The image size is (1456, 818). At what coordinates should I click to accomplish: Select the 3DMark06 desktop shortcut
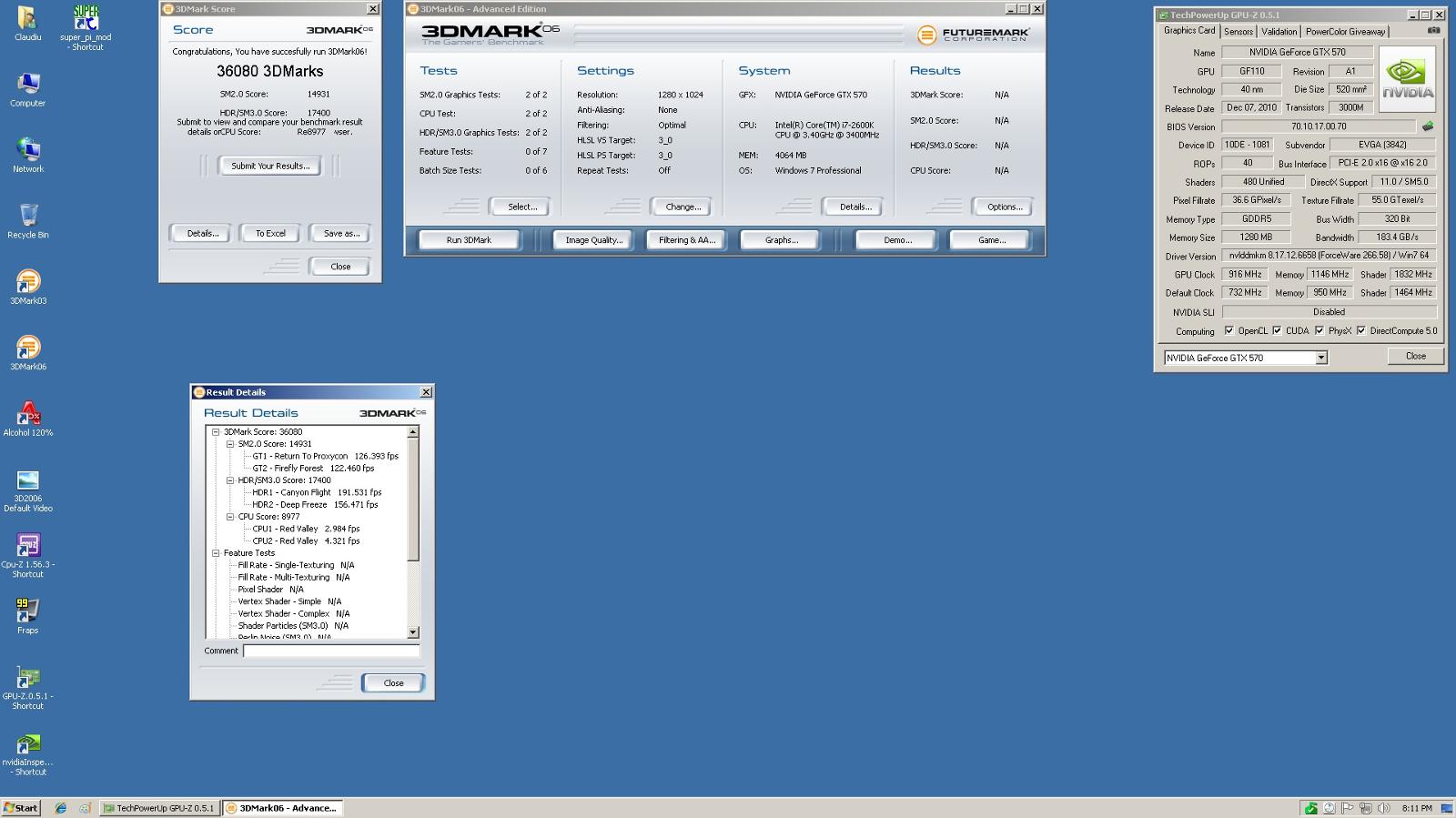27,353
